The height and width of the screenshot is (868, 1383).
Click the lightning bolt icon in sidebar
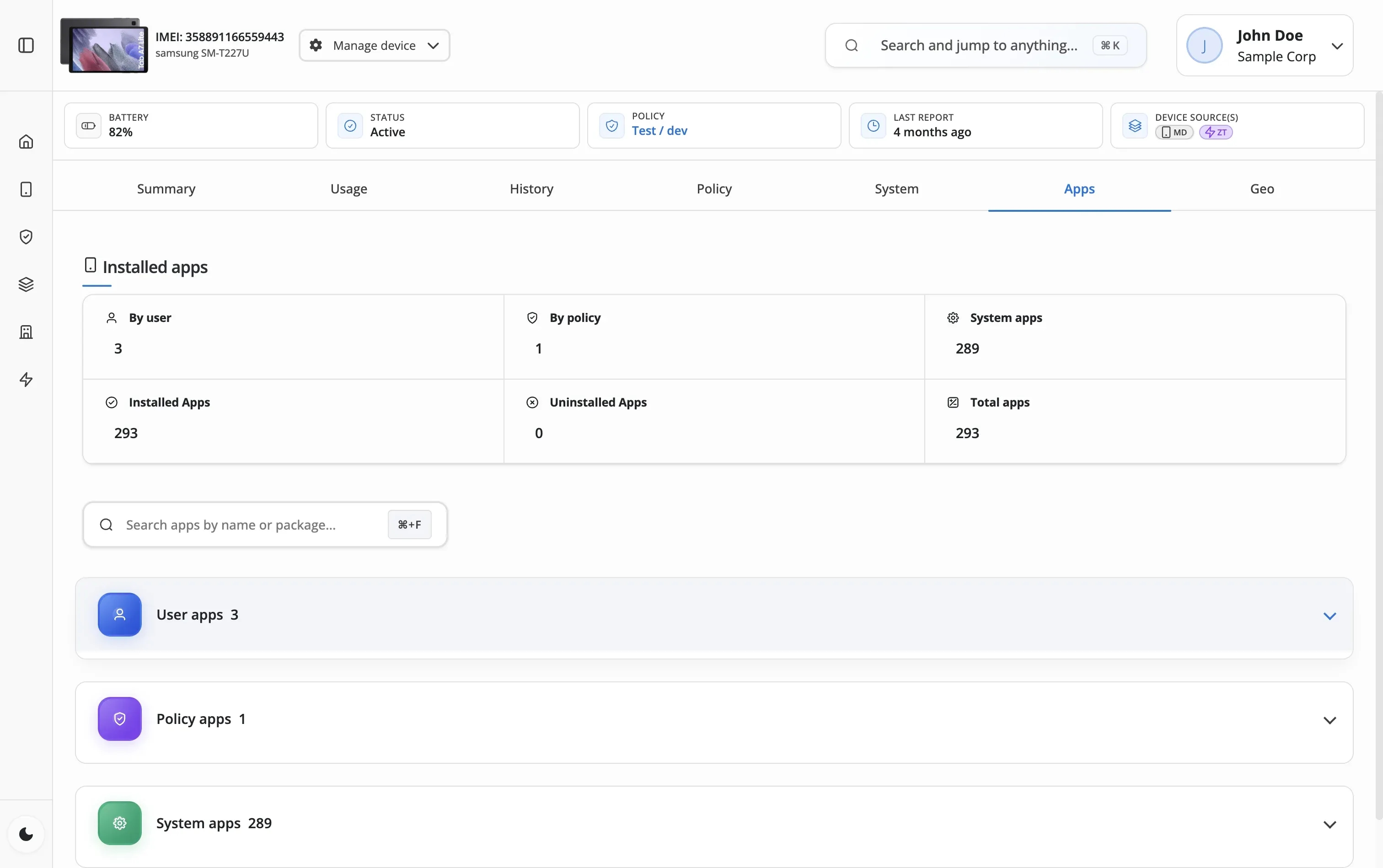click(x=26, y=380)
